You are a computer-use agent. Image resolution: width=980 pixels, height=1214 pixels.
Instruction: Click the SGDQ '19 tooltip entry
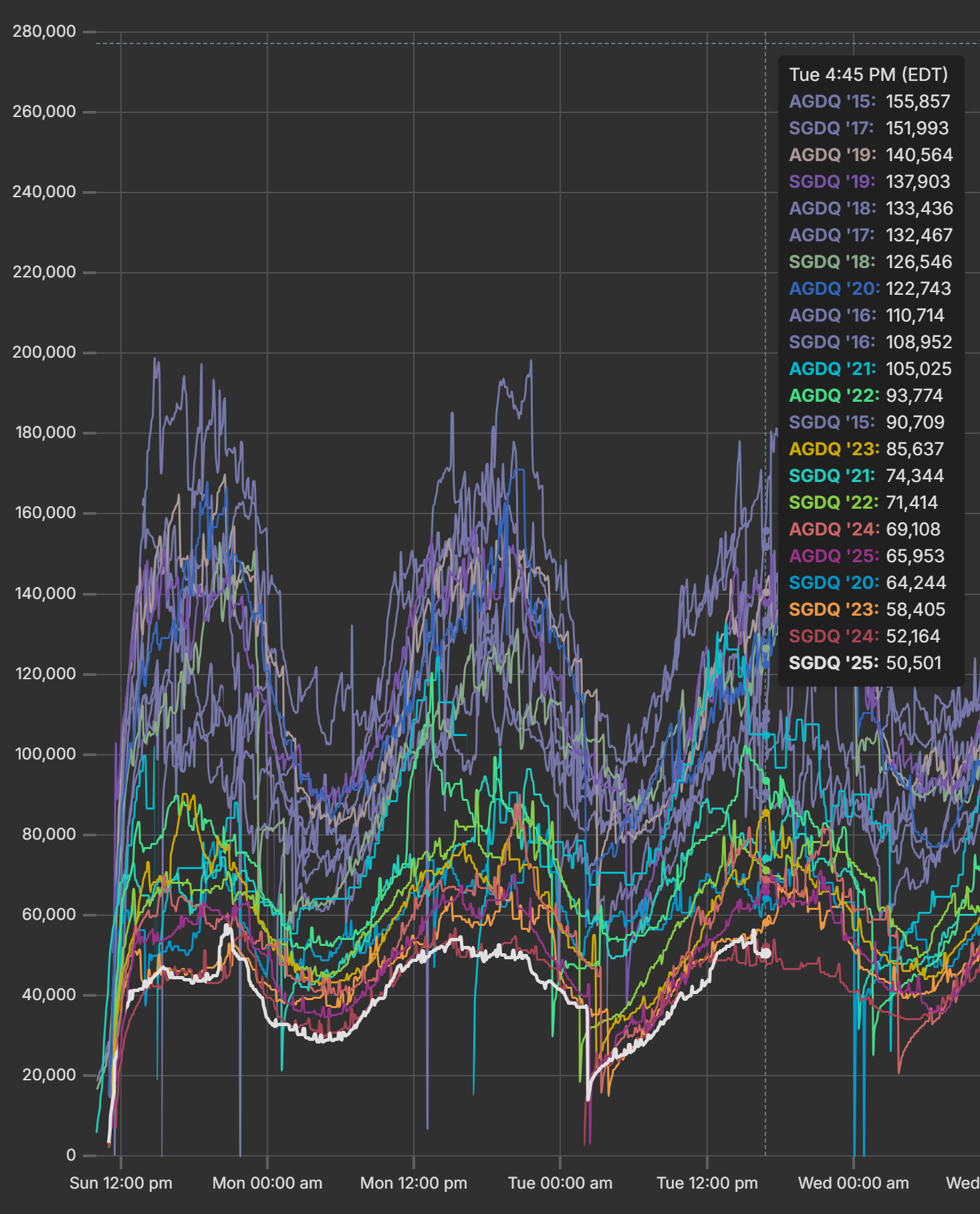tap(870, 181)
